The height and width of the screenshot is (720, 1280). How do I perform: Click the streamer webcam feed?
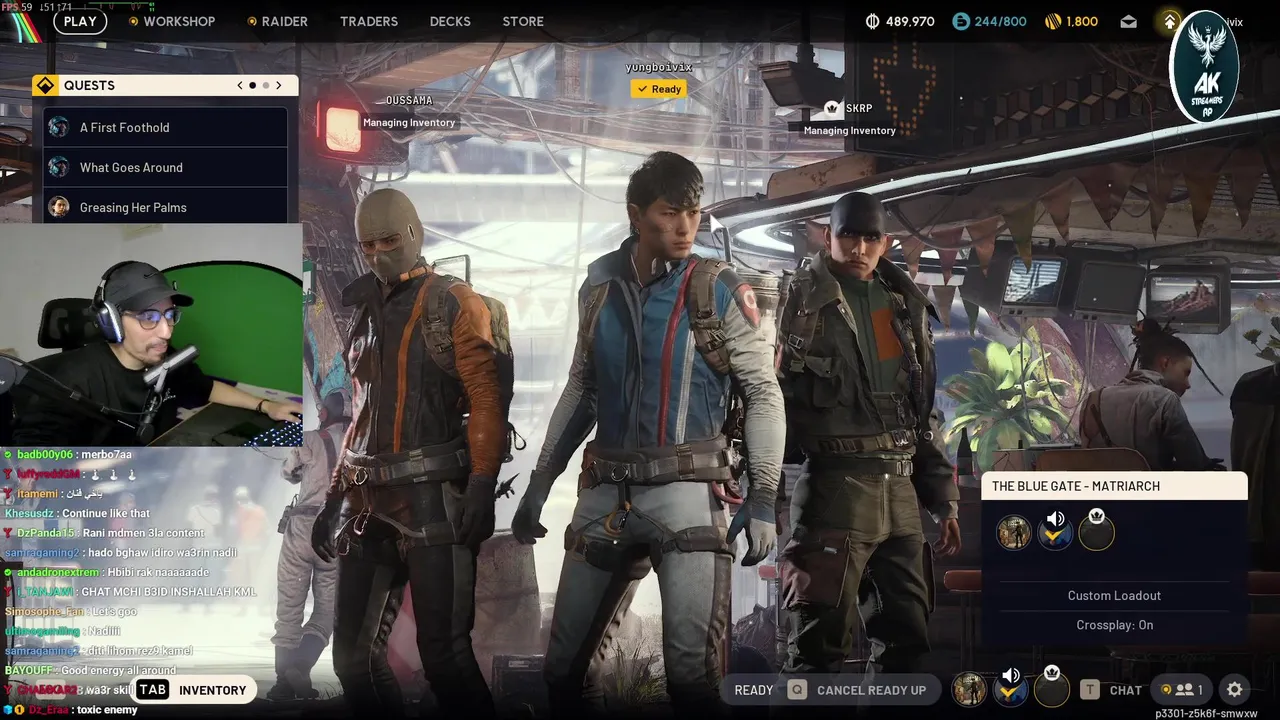[151, 334]
